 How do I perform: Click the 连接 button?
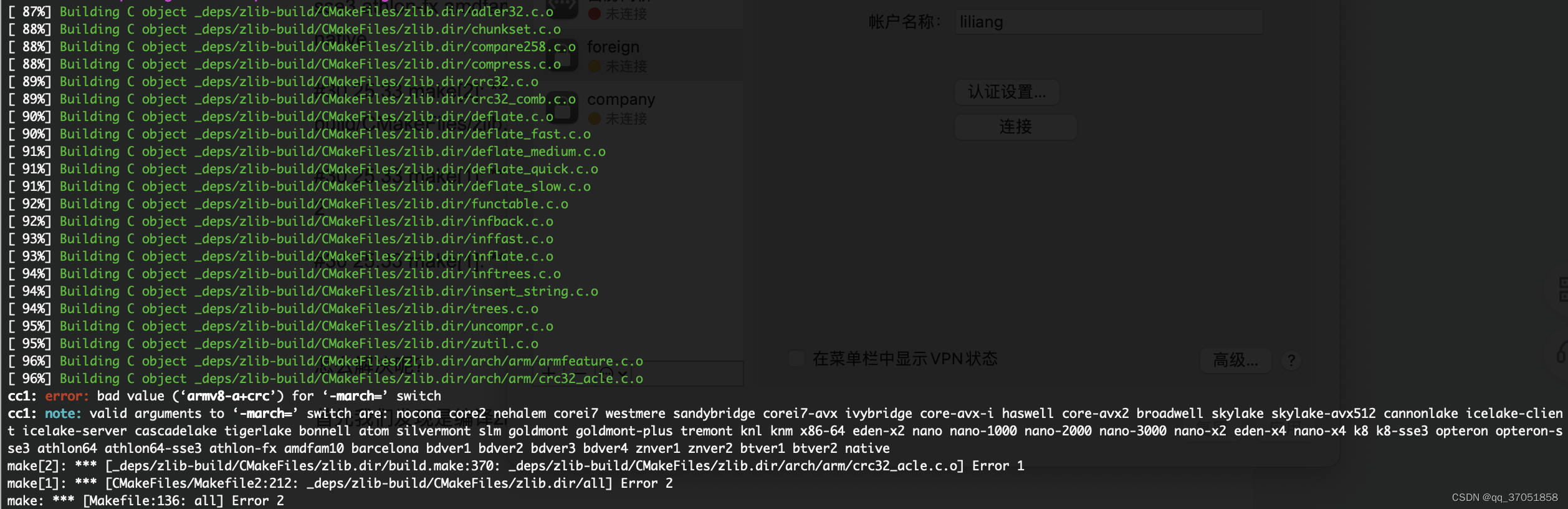[x=1015, y=127]
